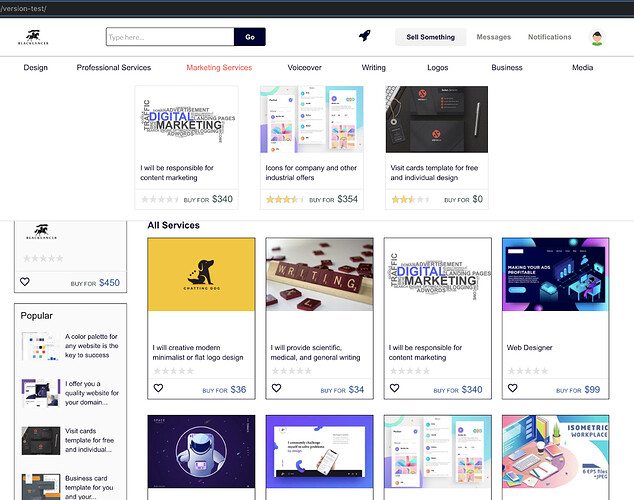This screenshot has height=500, width=634.
Task: Click the Sell Something button
Action: 430,37
